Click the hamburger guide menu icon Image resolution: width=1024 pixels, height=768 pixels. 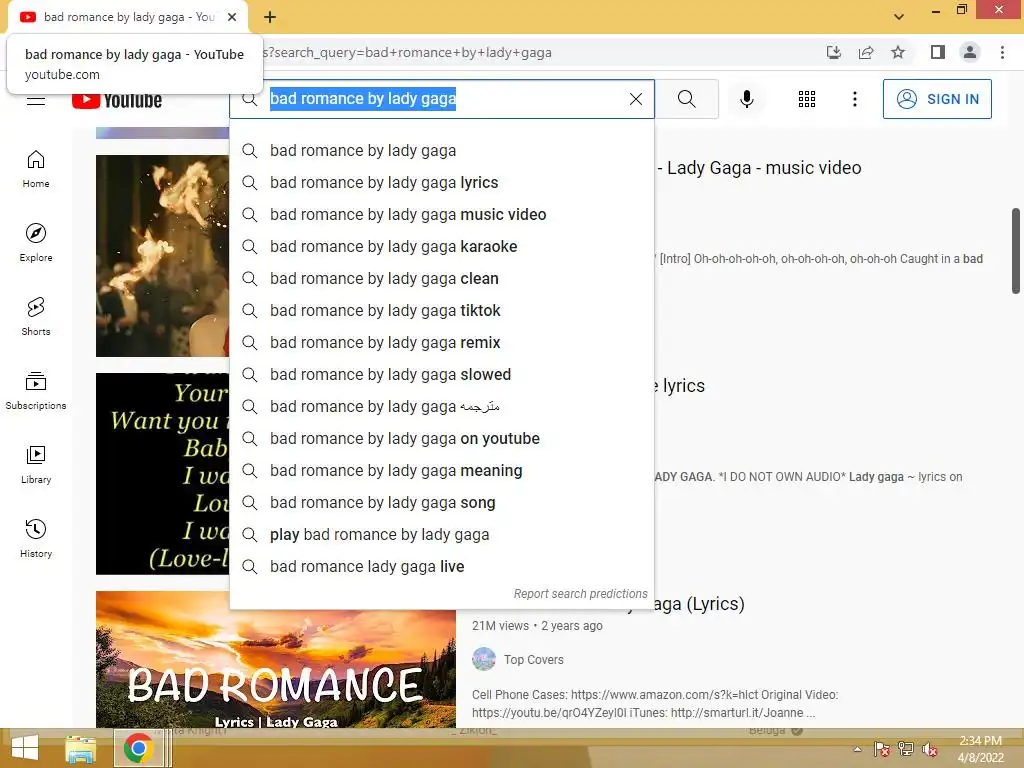[x=36, y=101]
